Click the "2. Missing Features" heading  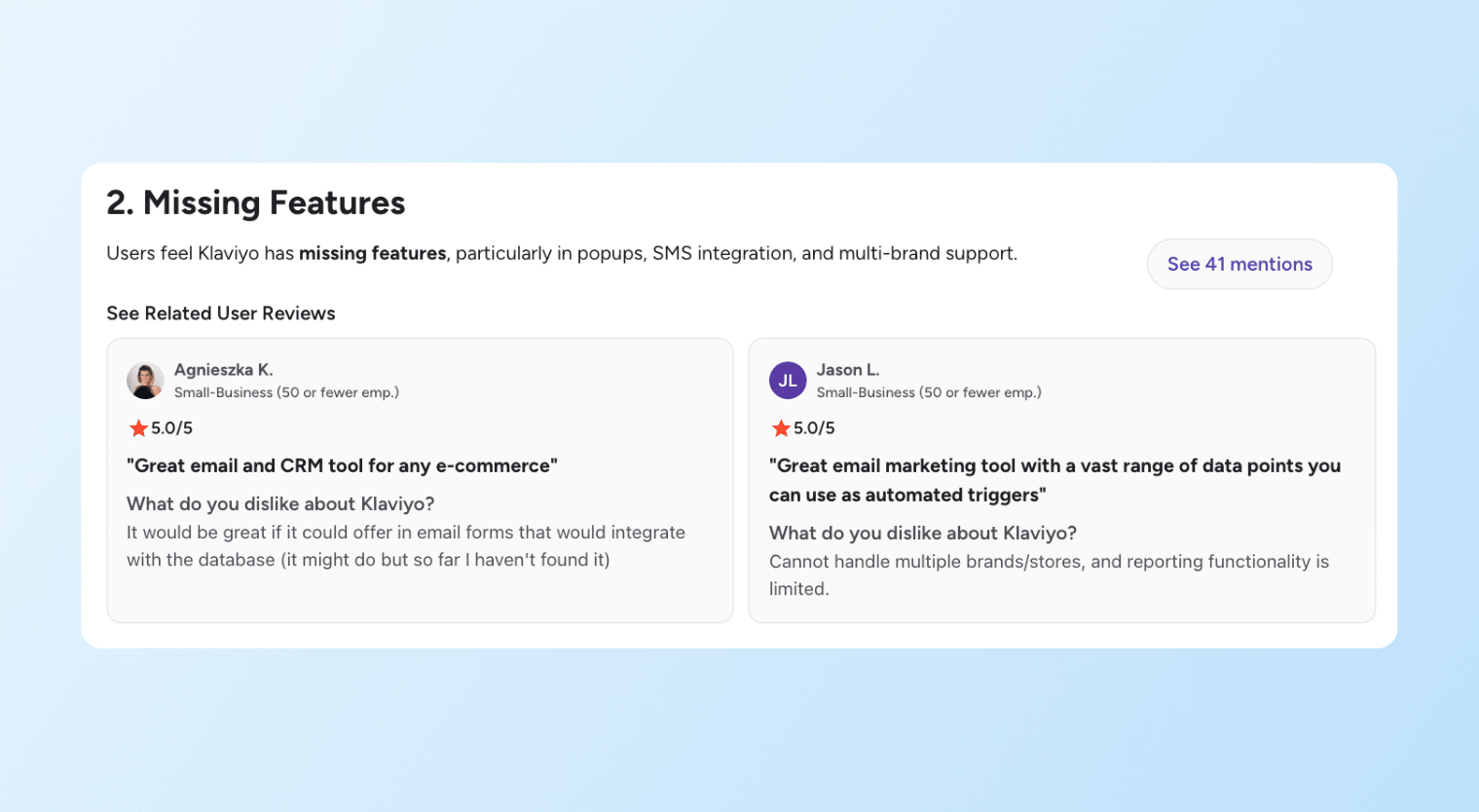point(255,203)
